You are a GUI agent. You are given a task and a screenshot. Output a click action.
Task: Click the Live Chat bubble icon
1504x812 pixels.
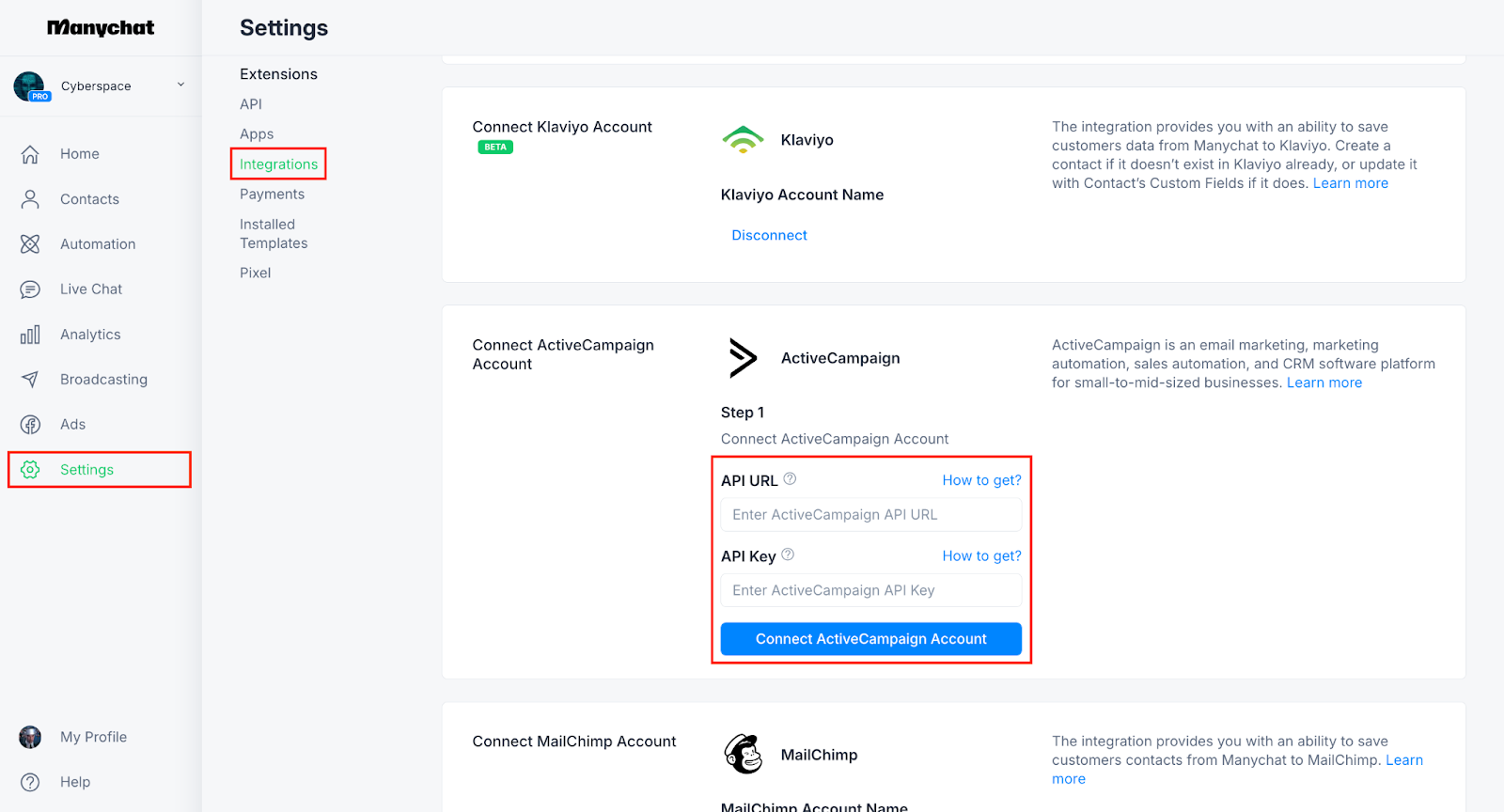point(30,289)
